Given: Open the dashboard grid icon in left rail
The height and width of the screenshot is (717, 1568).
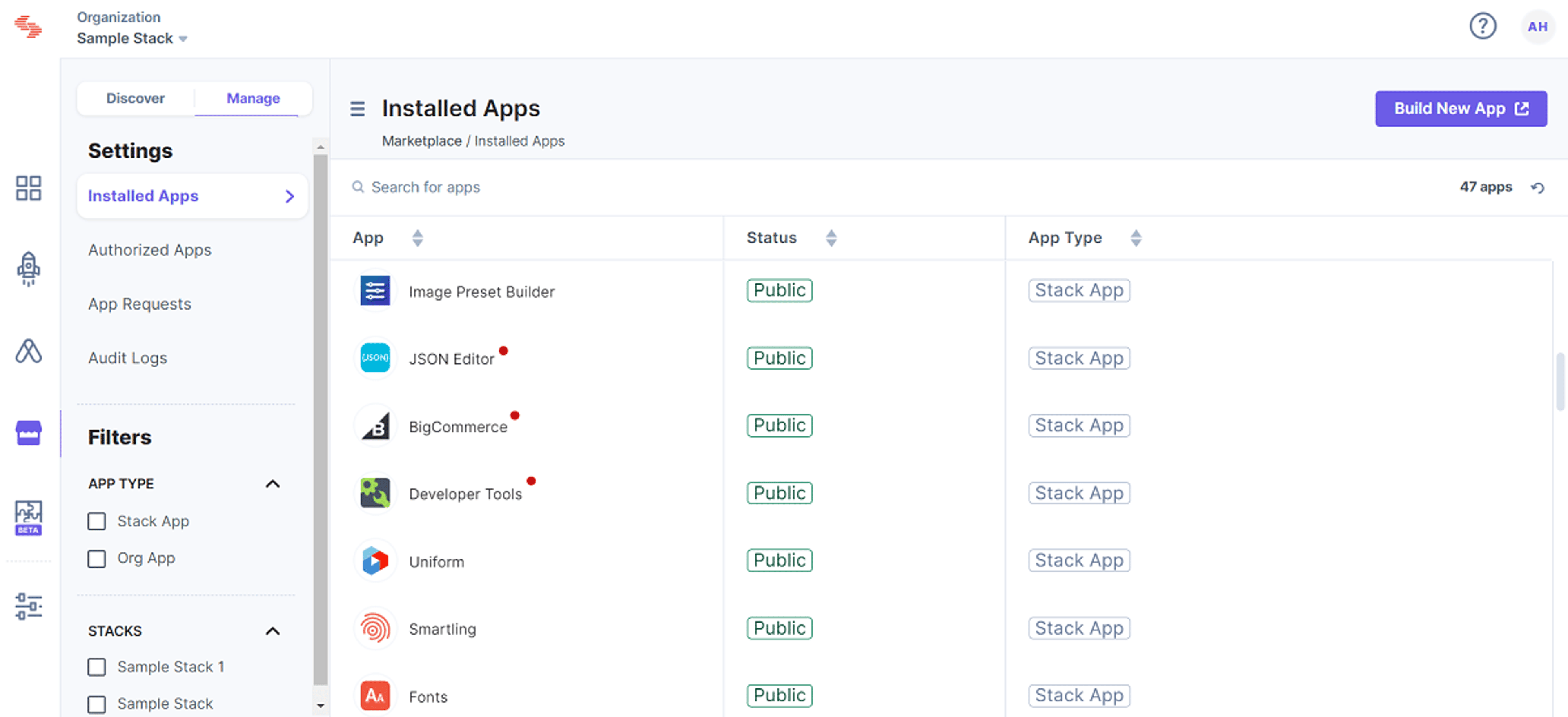Looking at the screenshot, I should click(28, 188).
